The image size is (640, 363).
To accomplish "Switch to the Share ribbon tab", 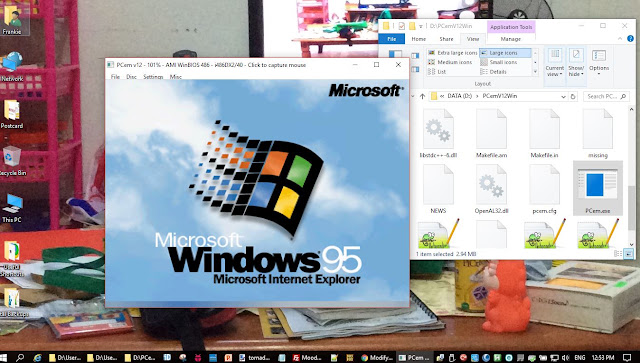I will pyautogui.click(x=446, y=39).
